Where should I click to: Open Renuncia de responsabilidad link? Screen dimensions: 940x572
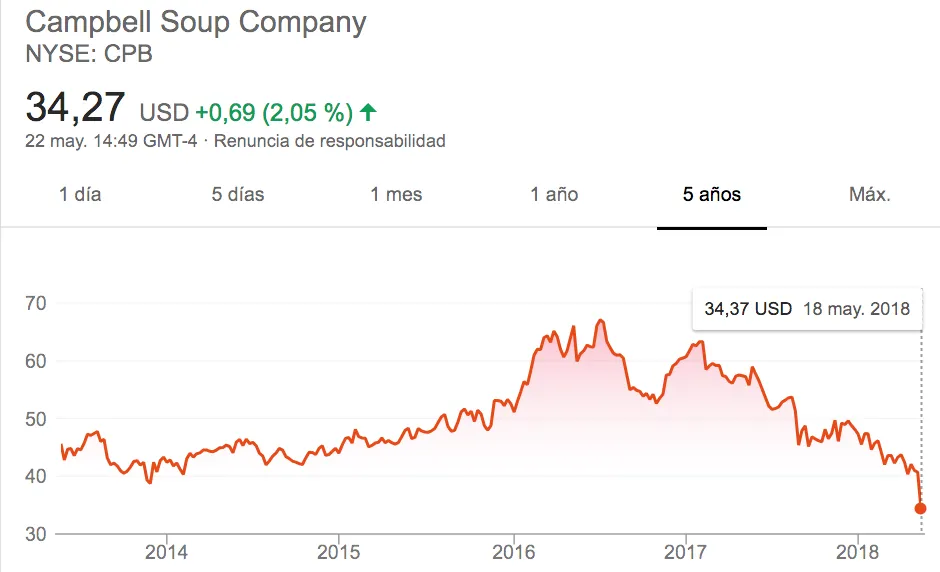[330, 141]
